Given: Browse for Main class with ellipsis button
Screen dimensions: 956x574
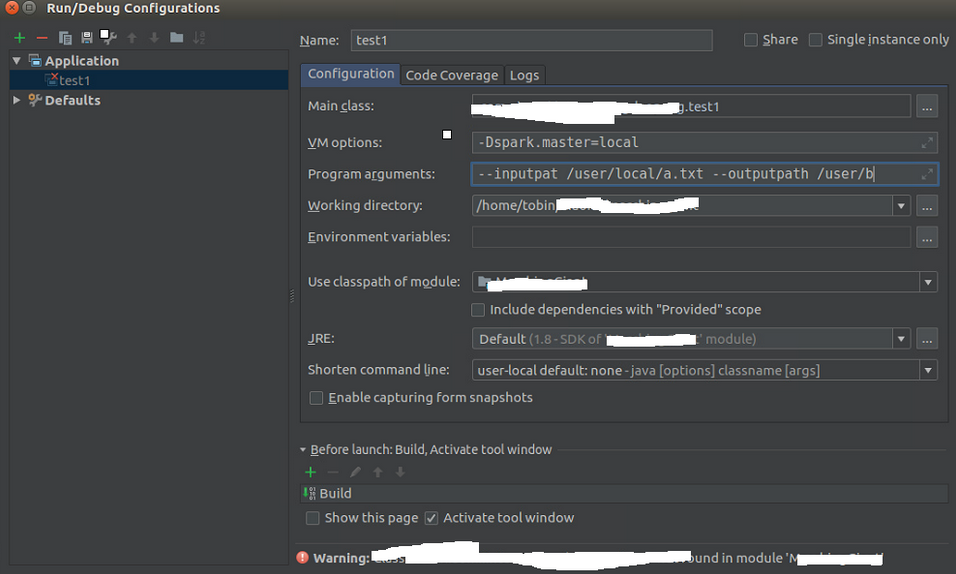Looking at the screenshot, I should (x=927, y=106).
